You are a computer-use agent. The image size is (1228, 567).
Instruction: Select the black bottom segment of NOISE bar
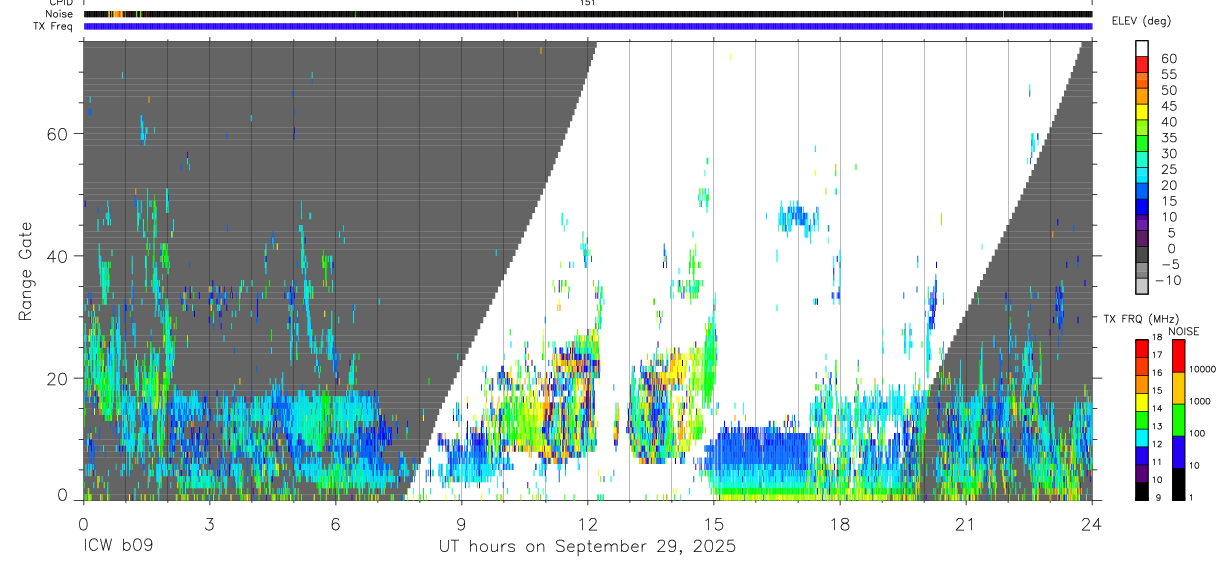1178,484
